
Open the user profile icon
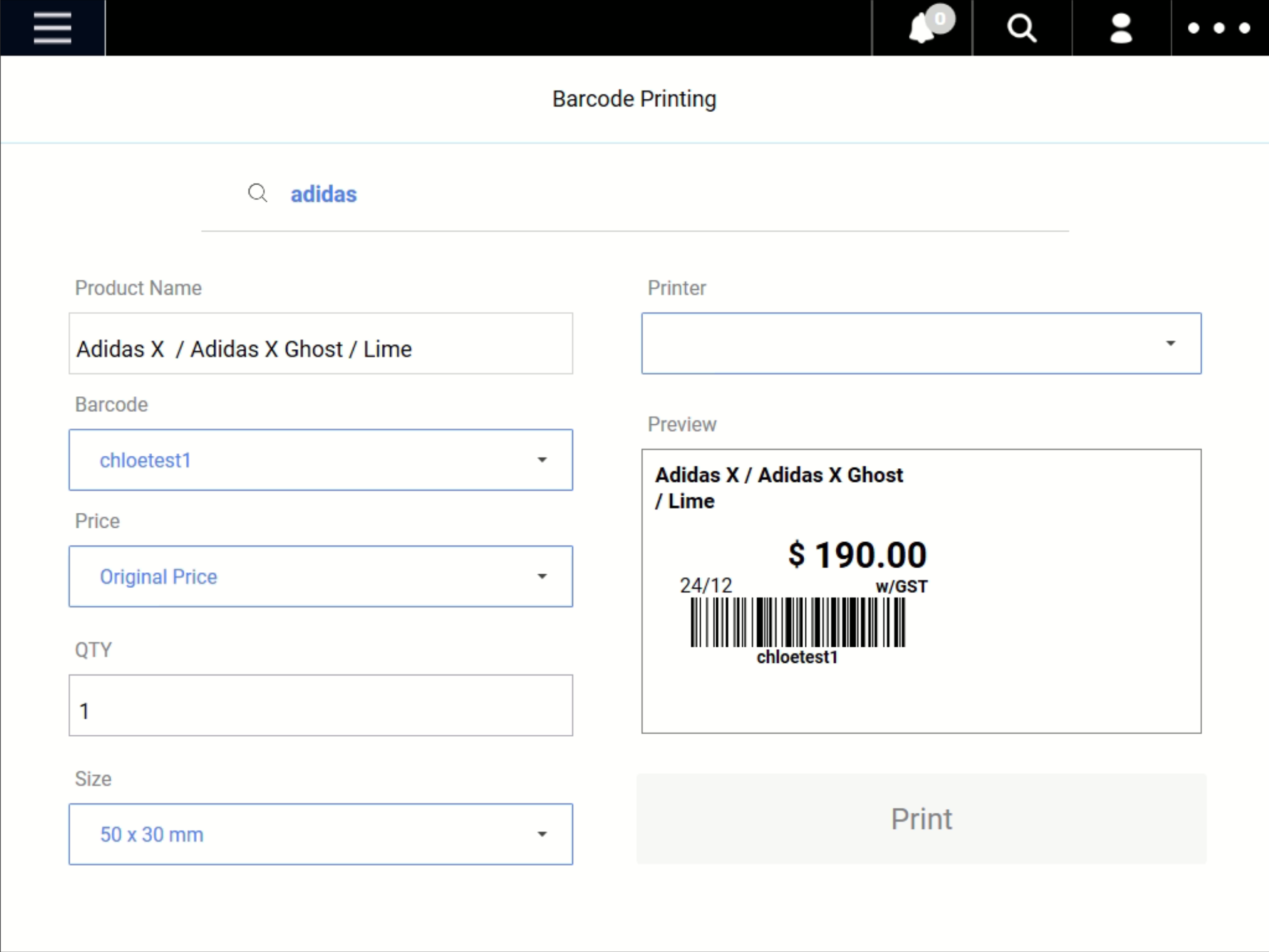click(x=1121, y=27)
